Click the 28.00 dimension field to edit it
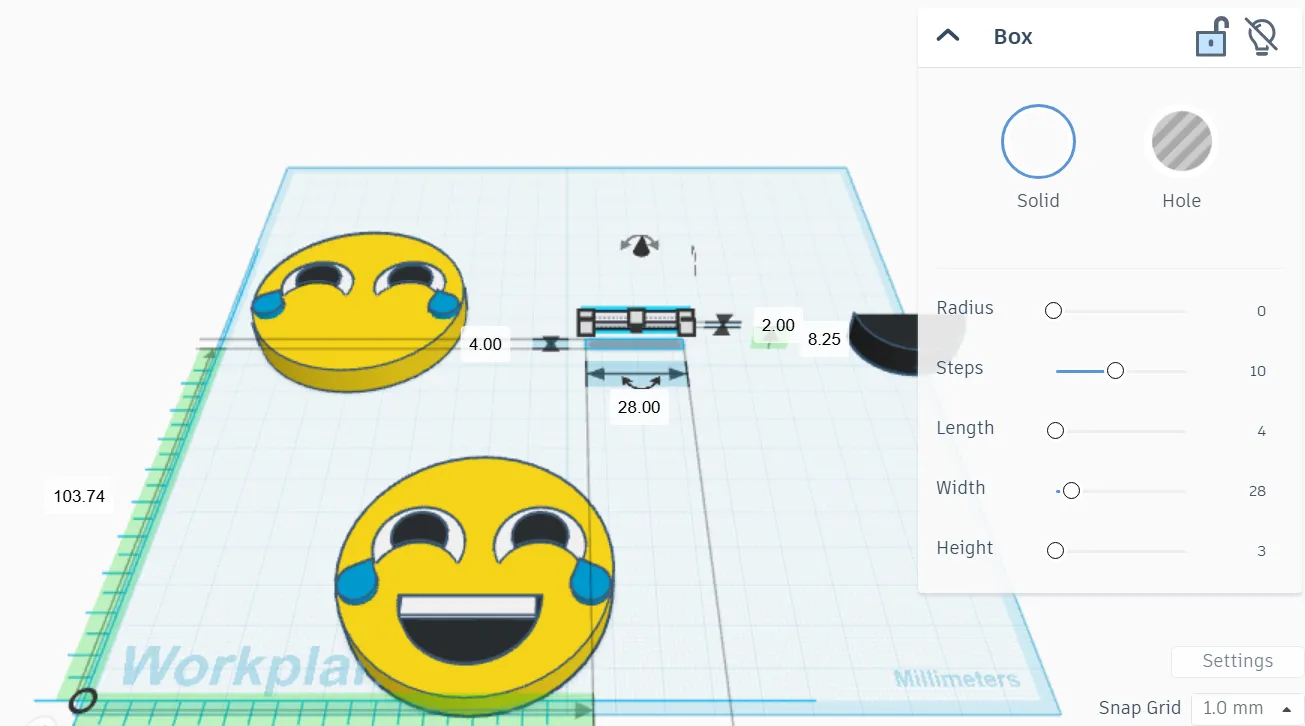Screen dimensions: 1305x726 (x=638, y=407)
